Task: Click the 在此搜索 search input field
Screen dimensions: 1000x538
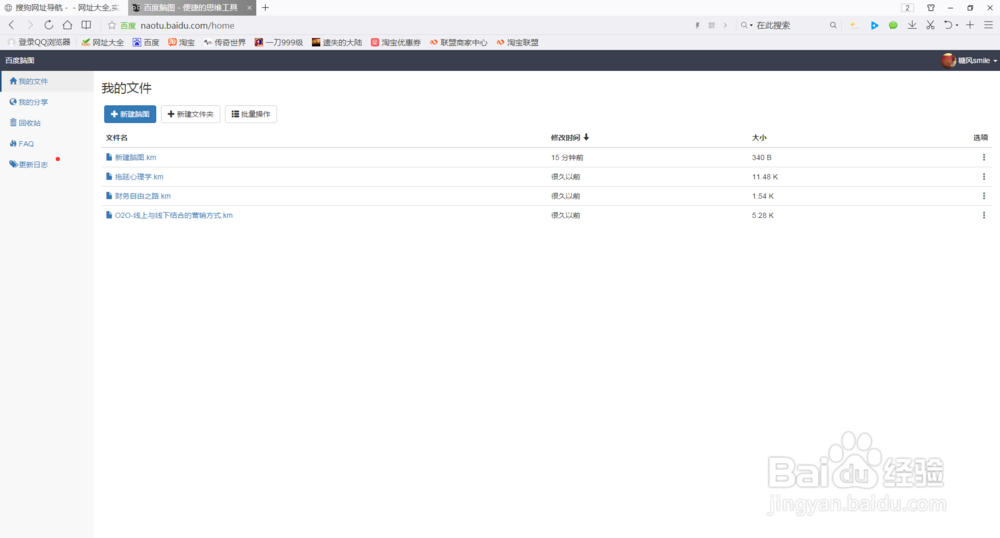Action: click(791, 25)
